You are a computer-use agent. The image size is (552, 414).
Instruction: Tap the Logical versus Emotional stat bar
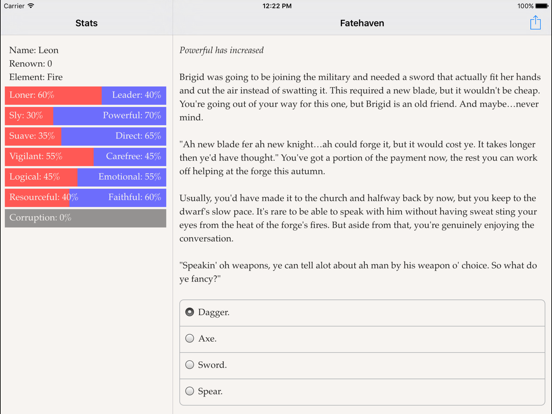click(86, 177)
